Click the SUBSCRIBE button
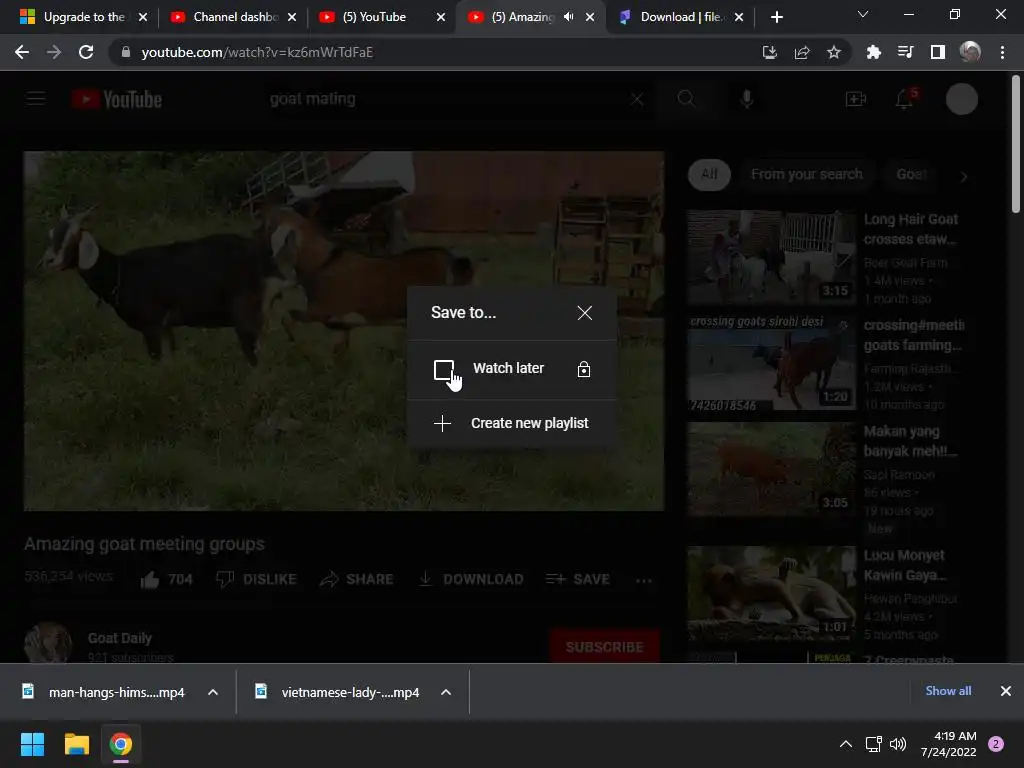Screen dimensions: 1024x768 [605, 647]
